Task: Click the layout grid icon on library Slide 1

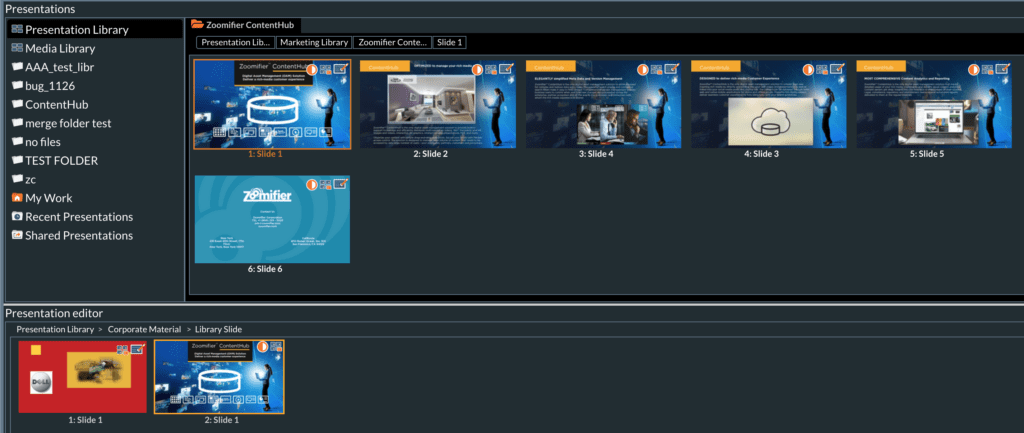Action: click(326, 69)
